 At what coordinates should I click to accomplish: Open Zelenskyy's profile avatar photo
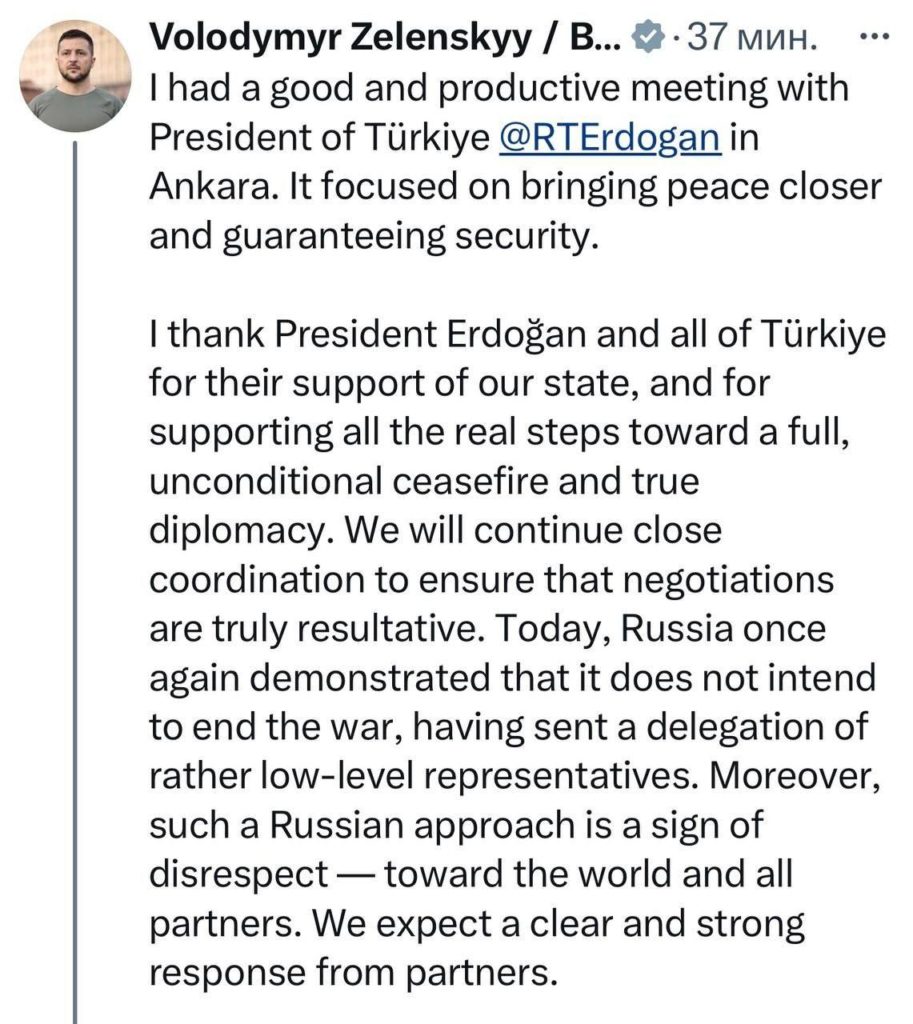[x=75, y=75]
